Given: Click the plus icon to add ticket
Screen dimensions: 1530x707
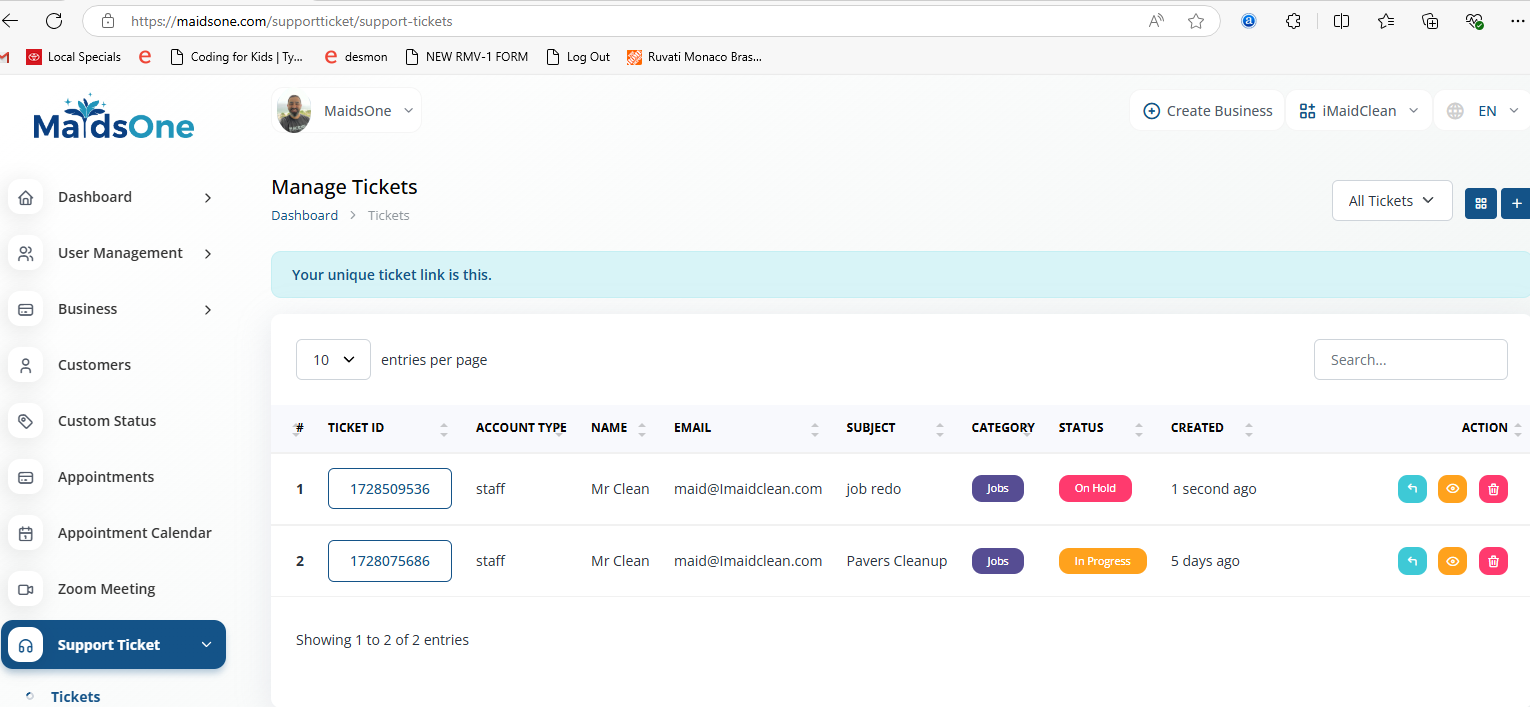Looking at the screenshot, I should (x=1516, y=202).
